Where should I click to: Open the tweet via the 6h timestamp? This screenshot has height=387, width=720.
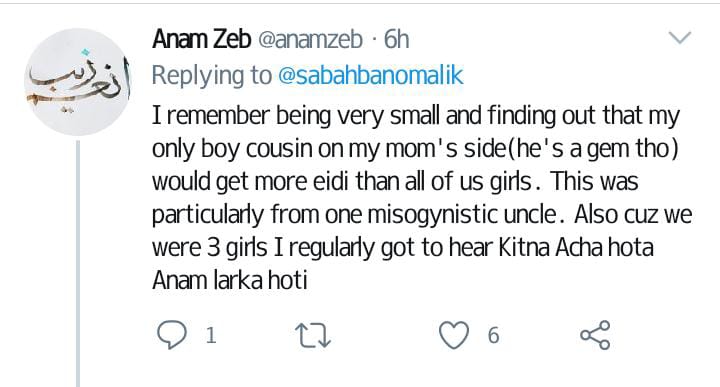[396, 39]
